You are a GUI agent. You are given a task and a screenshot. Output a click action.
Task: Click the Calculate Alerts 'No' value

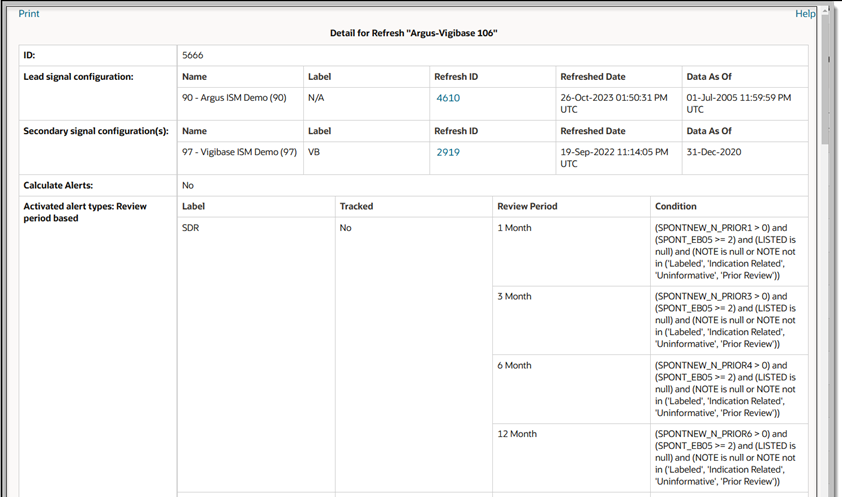[x=187, y=185]
